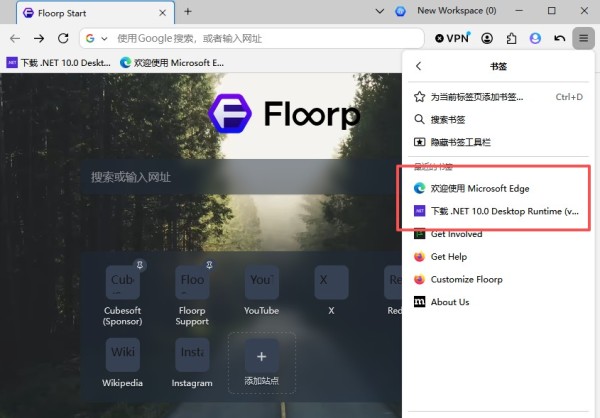Open the .NET 10.0 bookmark in bookmarks toolbar
This screenshot has width=600, height=418.
point(59,62)
